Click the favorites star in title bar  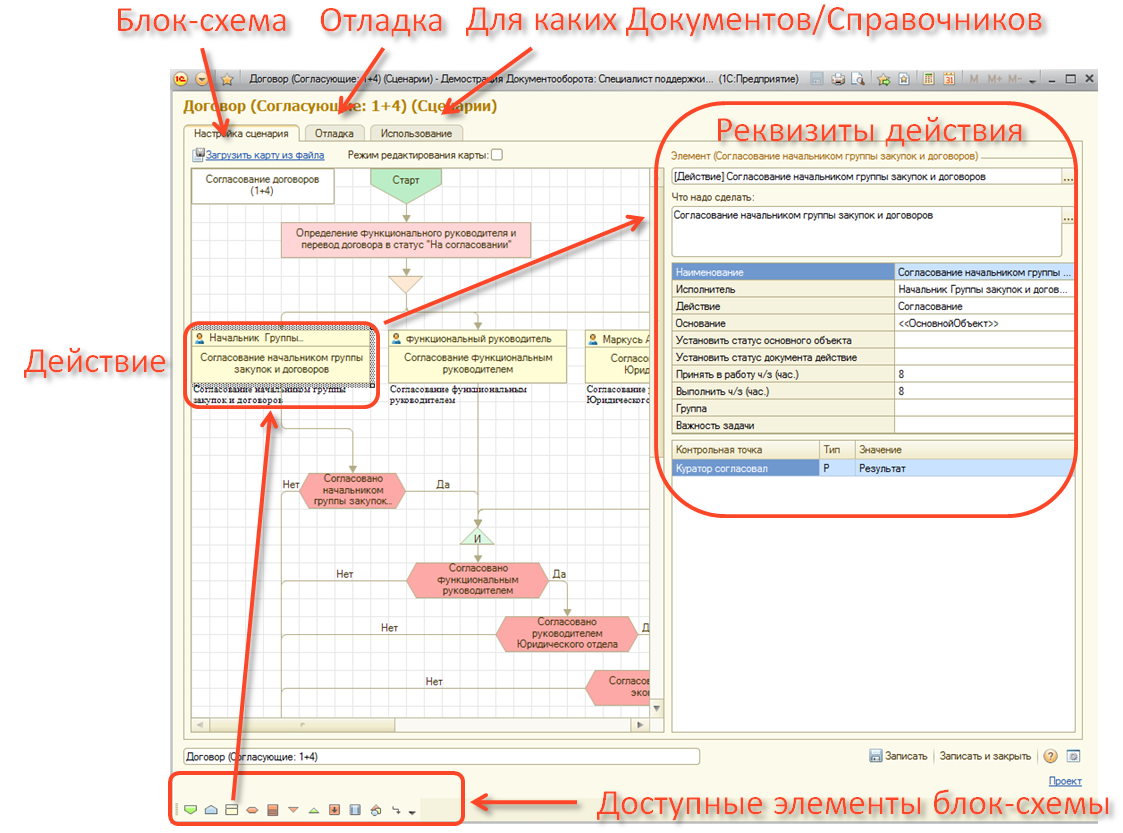[x=227, y=79]
